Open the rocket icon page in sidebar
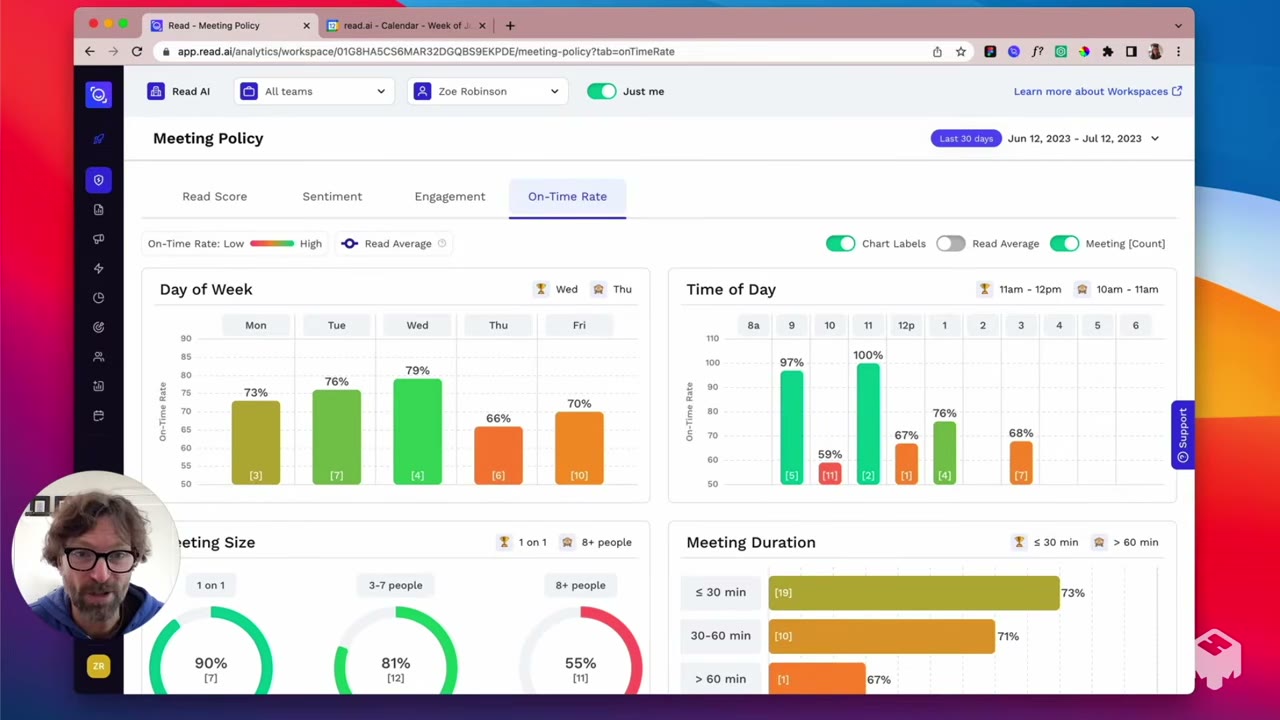 point(98,139)
